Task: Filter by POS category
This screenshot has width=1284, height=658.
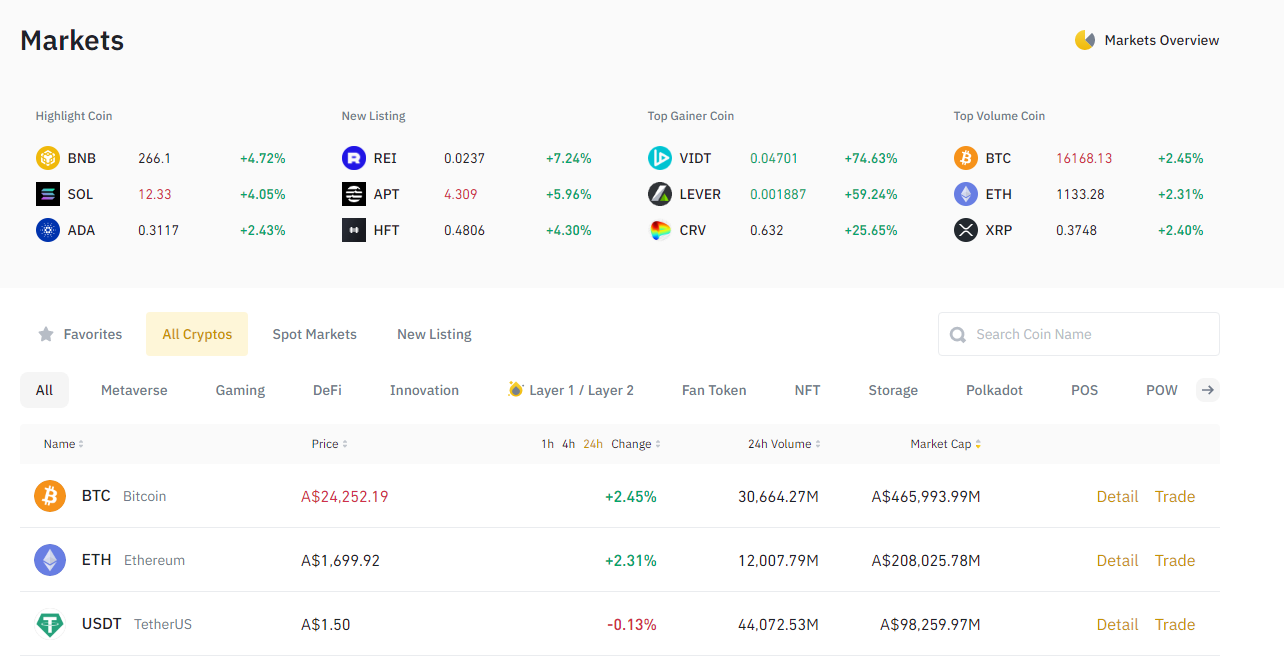Action: 1085,390
